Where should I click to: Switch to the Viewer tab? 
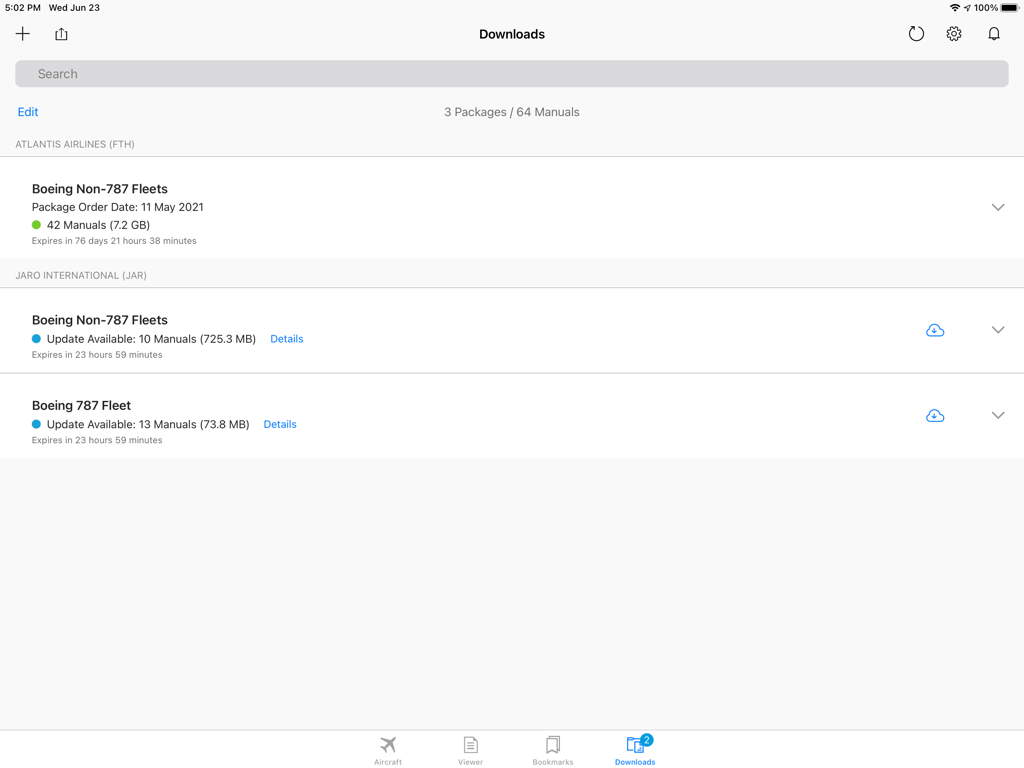(470, 750)
